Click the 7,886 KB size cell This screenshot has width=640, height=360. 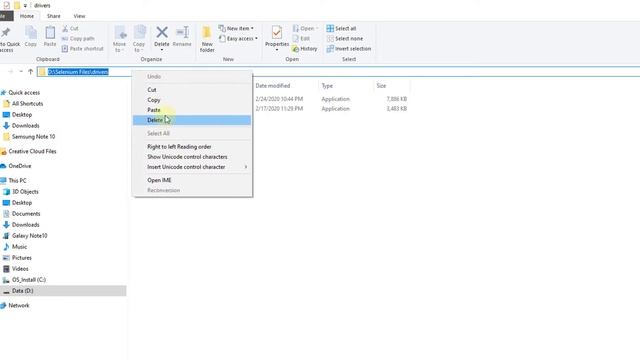pos(396,99)
